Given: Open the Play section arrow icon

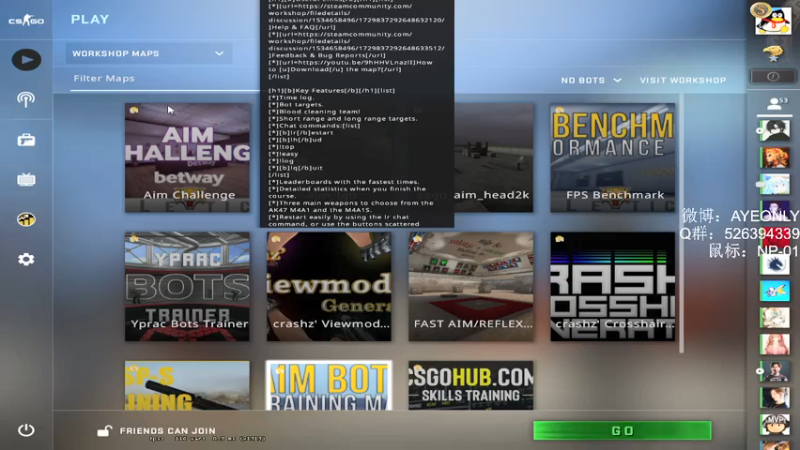Looking at the screenshot, I should 27,60.
